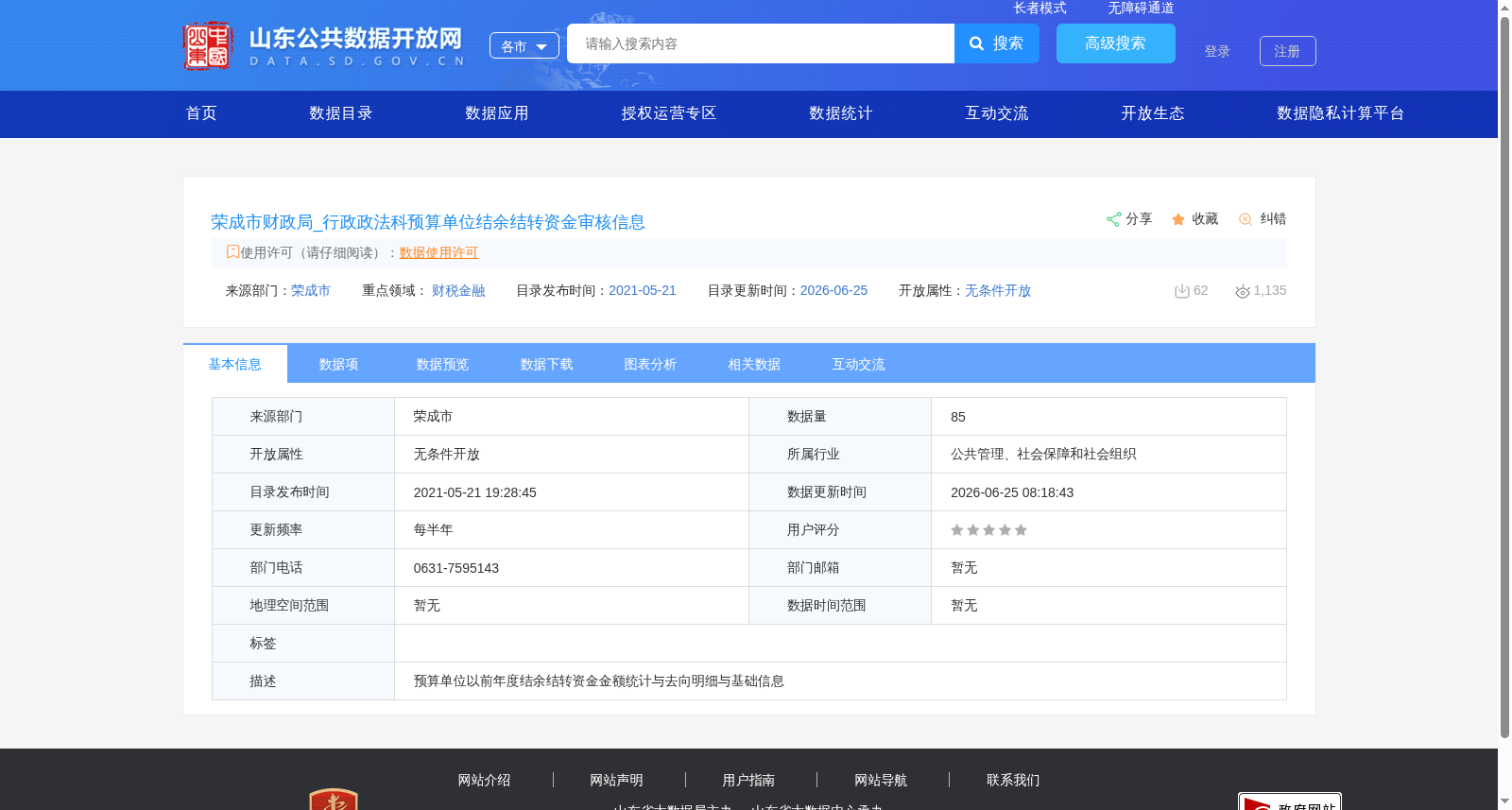1512x810 pixels.
Task: Click the industry value 公共管理、社会保障和社会组织
Action: click(1043, 455)
